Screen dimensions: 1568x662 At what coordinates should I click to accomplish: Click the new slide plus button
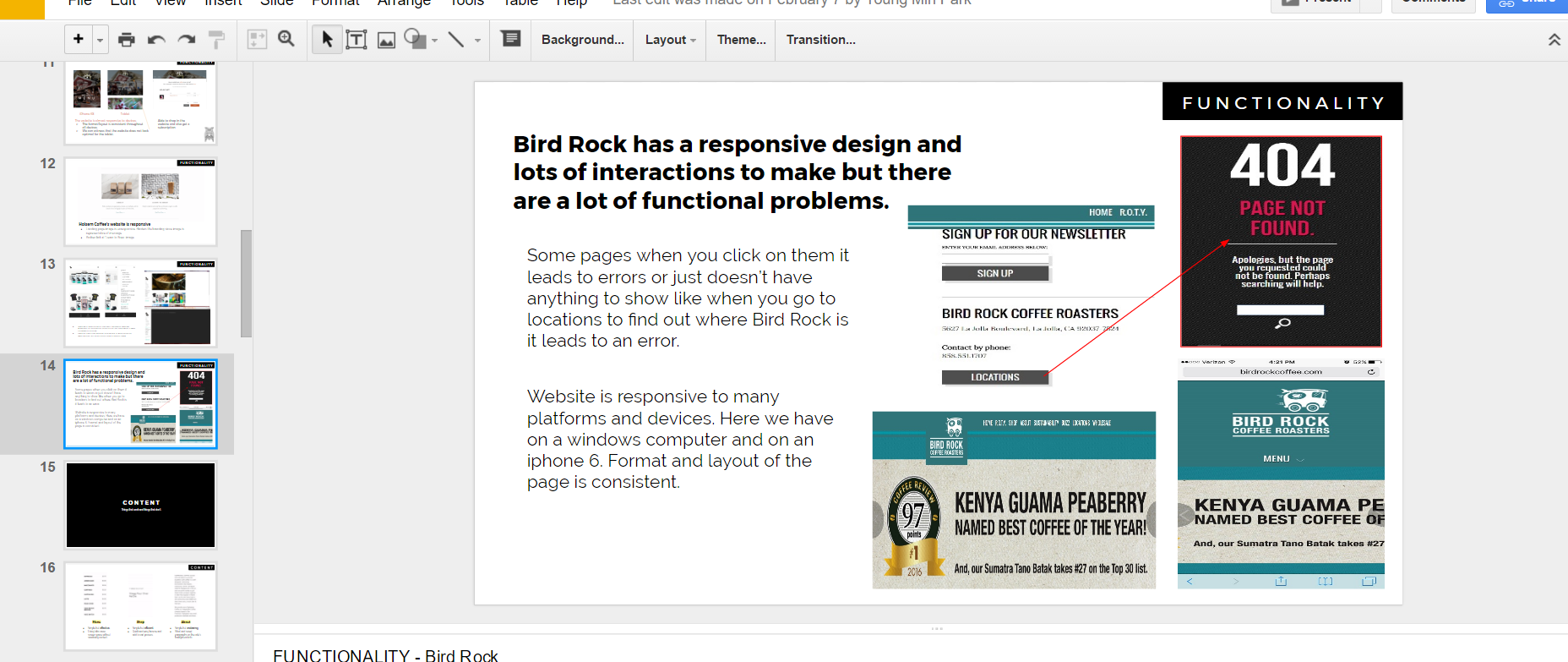[79, 39]
